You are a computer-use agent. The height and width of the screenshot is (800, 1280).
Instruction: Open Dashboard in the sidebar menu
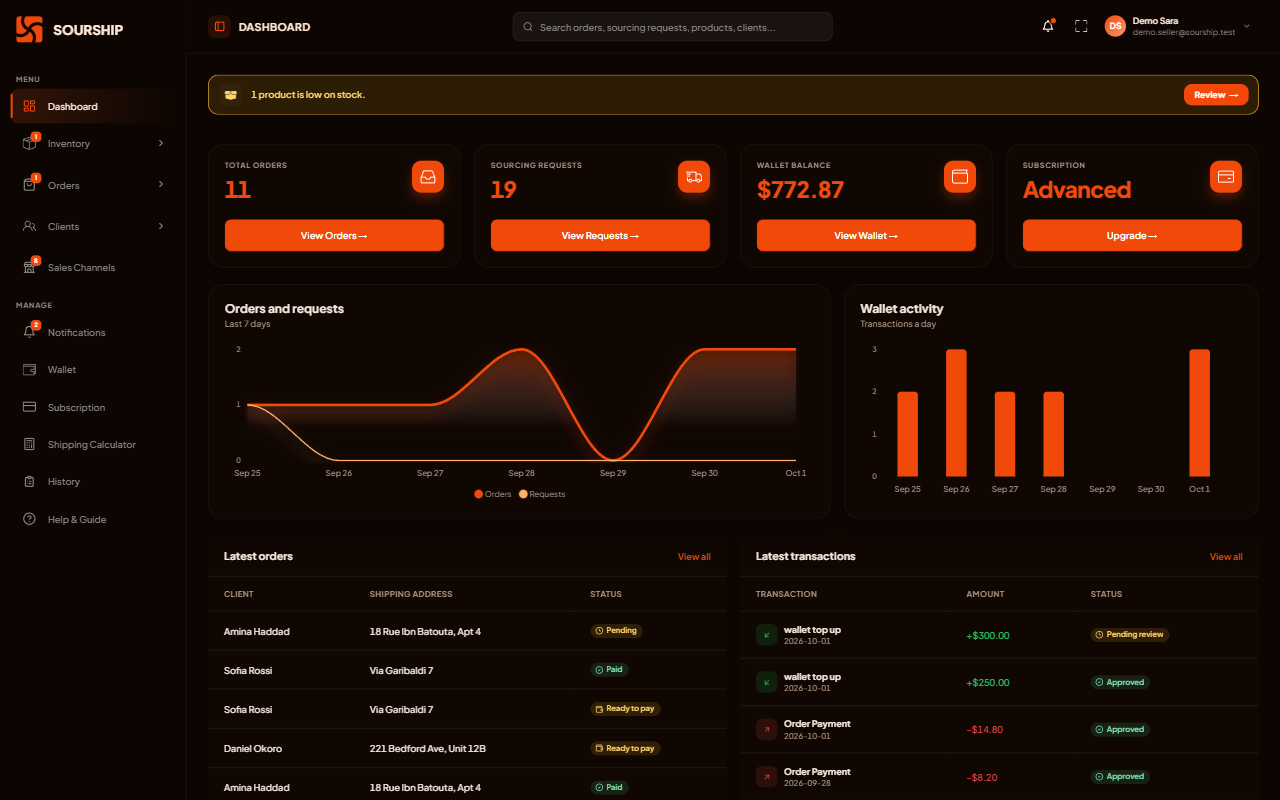(88, 106)
